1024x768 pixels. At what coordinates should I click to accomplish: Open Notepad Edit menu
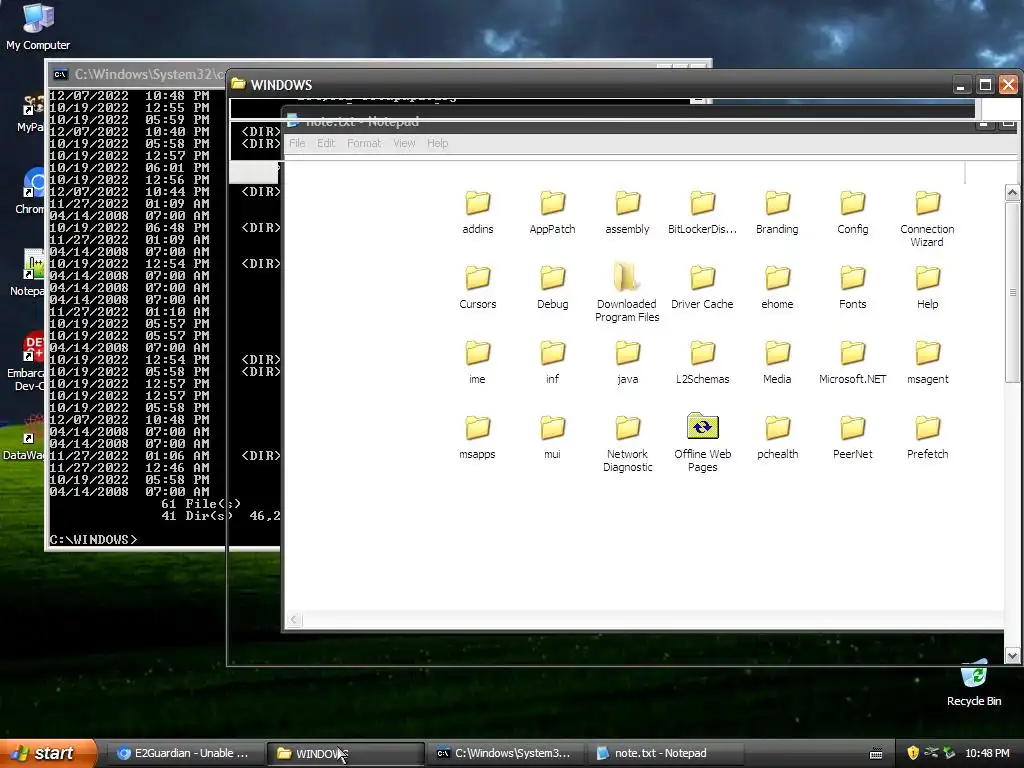pos(326,143)
